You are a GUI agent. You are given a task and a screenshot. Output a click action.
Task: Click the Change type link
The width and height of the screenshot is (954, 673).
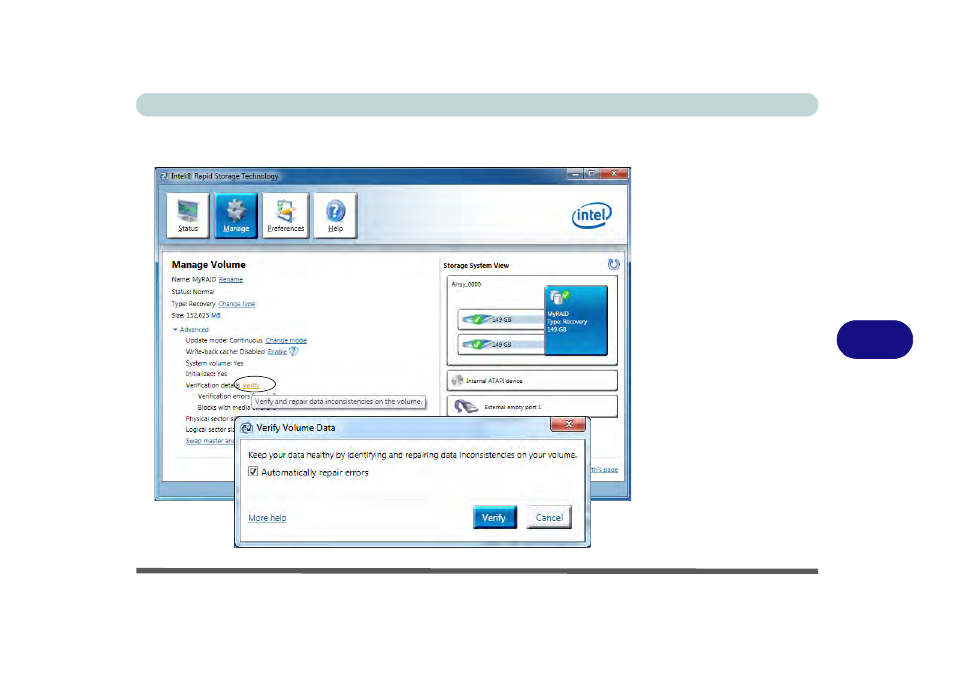click(237, 304)
